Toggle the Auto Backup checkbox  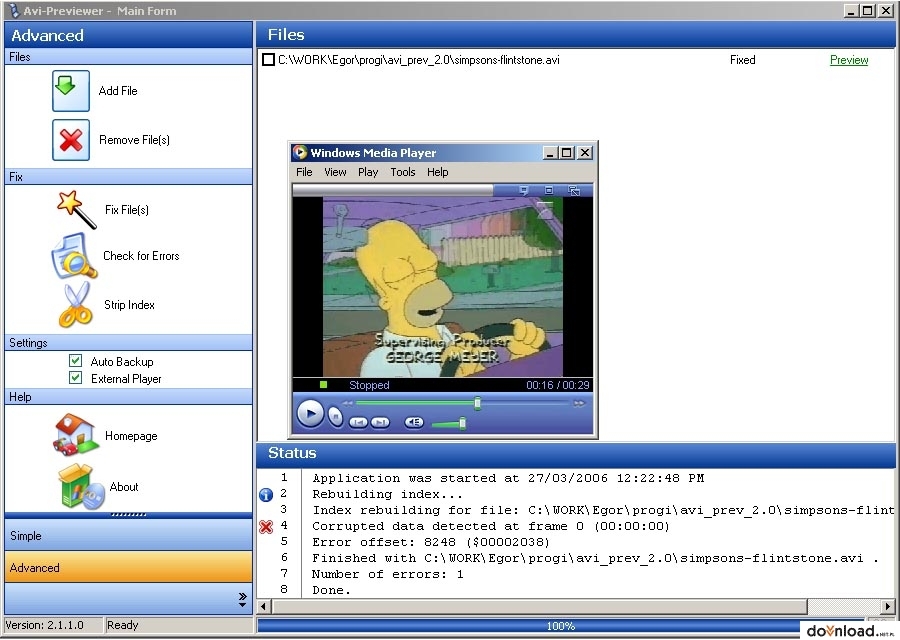pyautogui.click(x=75, y=360)
